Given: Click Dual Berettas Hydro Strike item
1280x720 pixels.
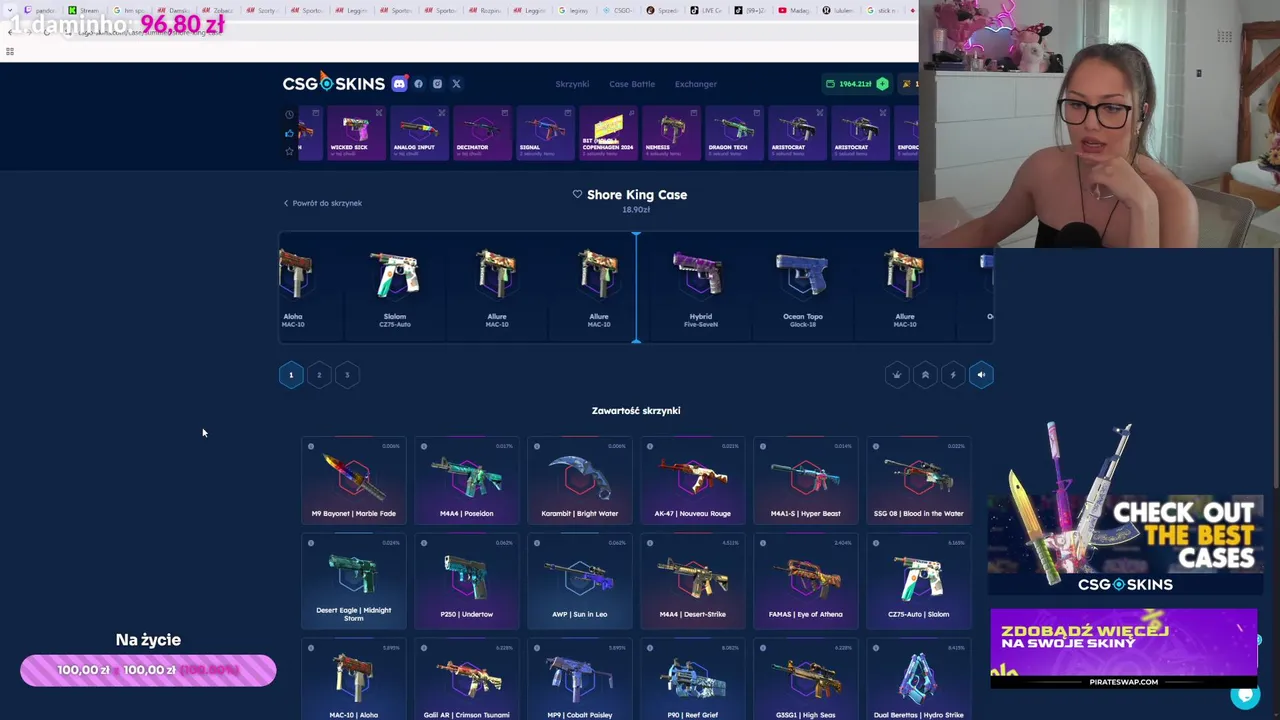Looking at the screenshot, I should click(918, 681).
